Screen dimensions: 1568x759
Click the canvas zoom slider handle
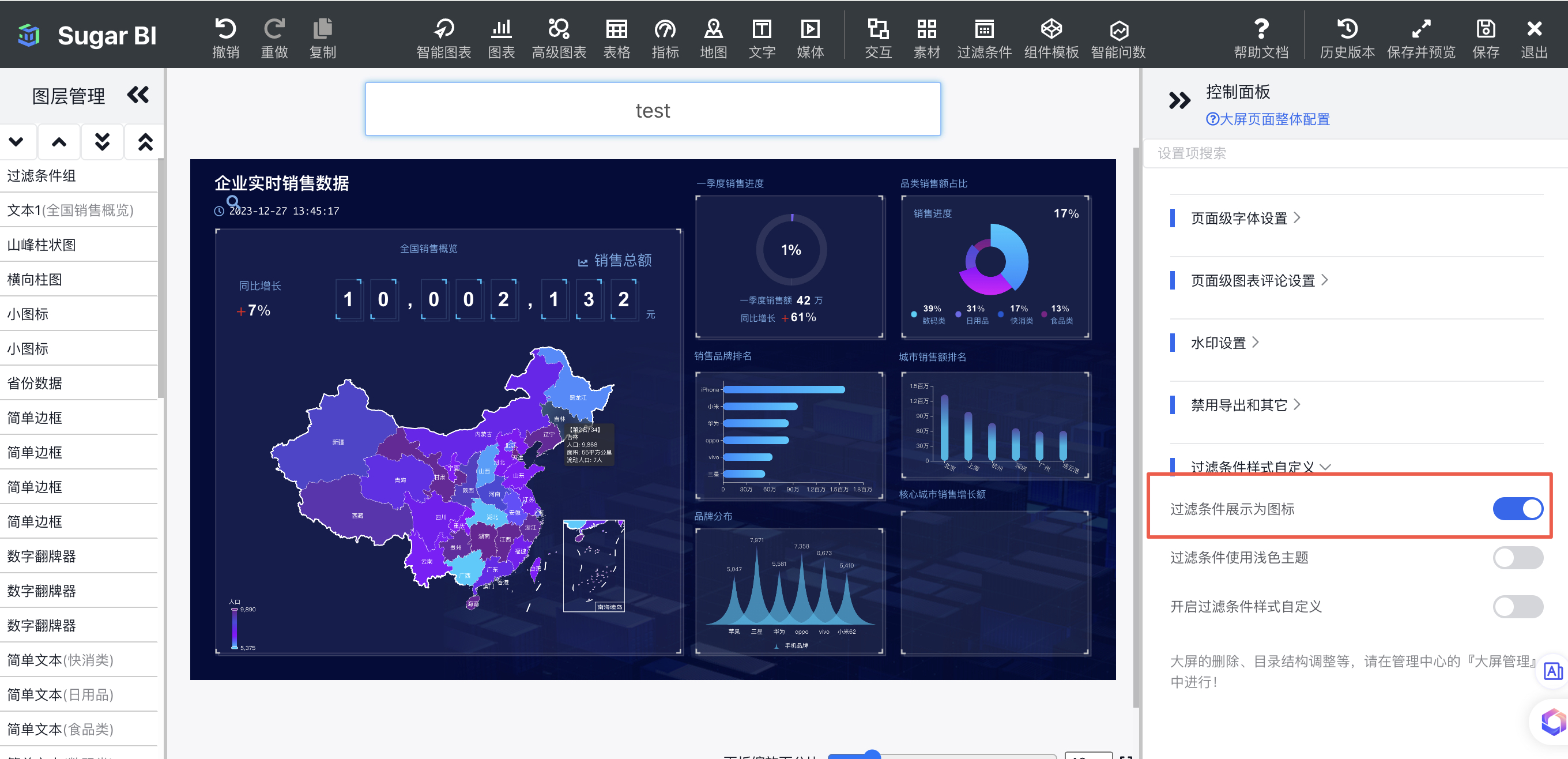(x=872, y=756)
